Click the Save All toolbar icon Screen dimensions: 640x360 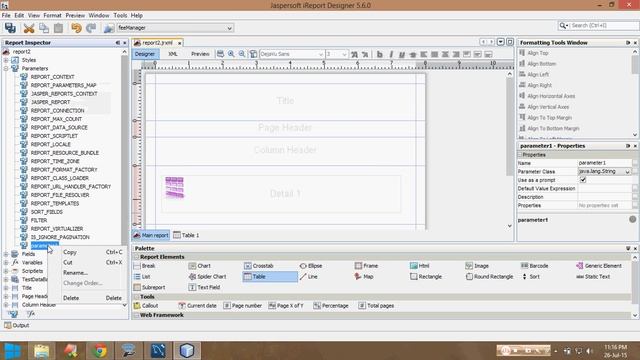click(x=10, y=28)
